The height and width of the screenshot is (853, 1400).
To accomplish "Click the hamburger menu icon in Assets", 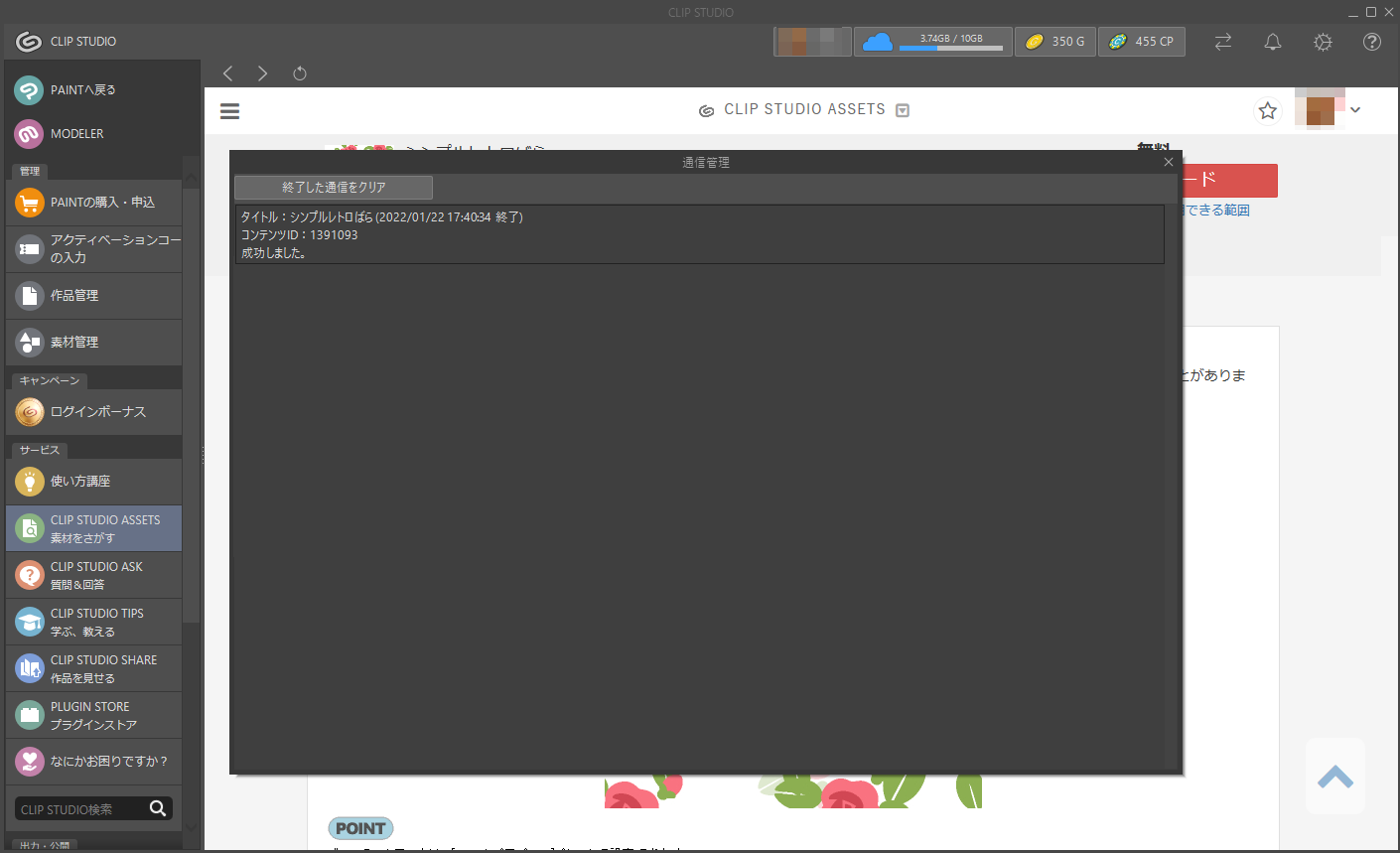I will (229, 111).
